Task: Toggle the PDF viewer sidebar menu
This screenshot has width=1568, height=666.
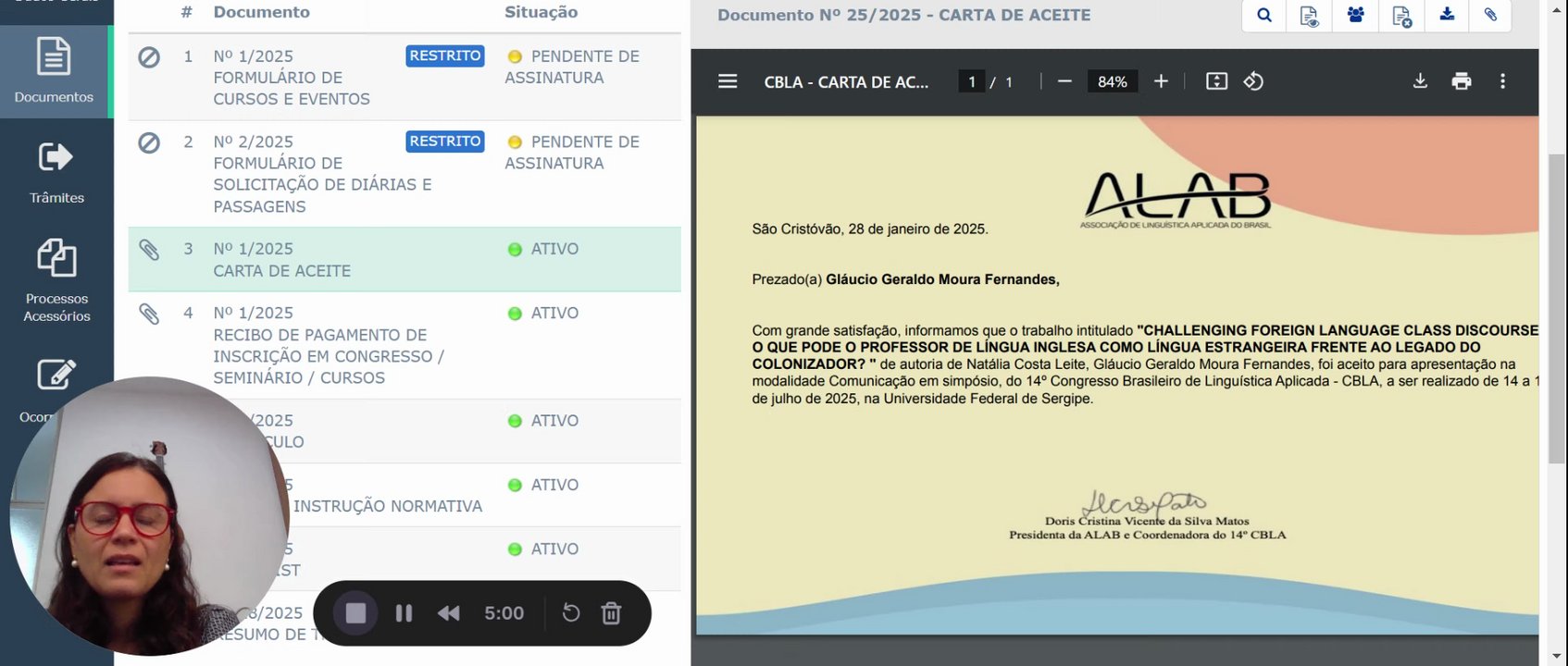Action: (x=728, y=81)
